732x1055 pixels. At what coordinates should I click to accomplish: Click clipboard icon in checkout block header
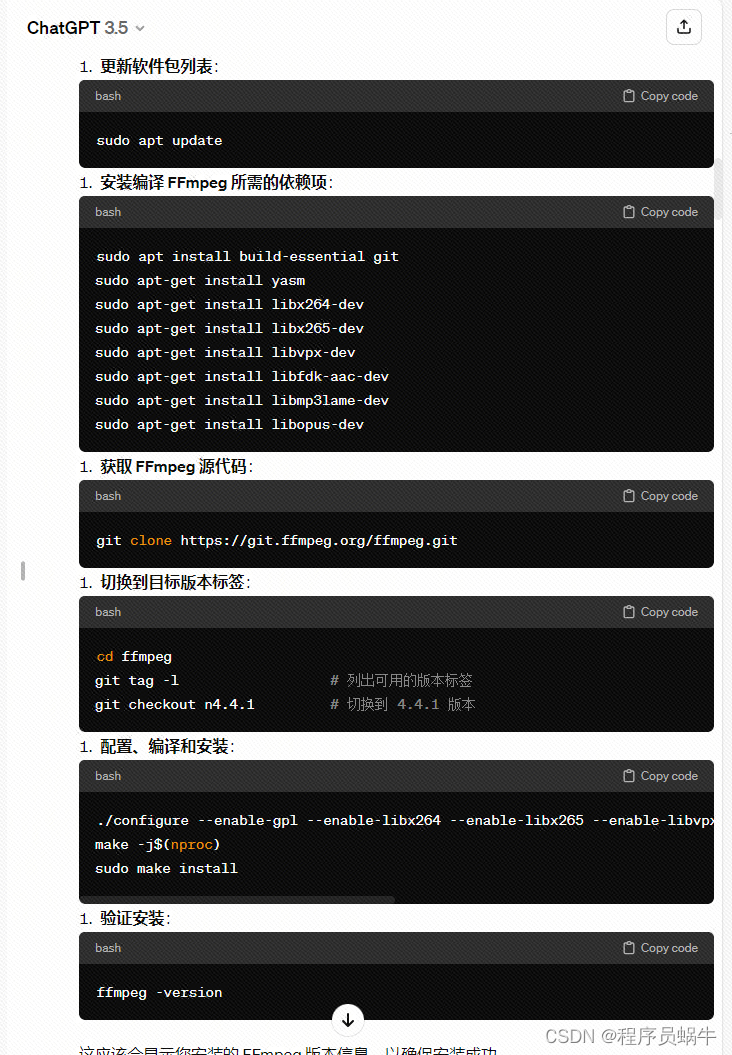click(x=628, y=612)
